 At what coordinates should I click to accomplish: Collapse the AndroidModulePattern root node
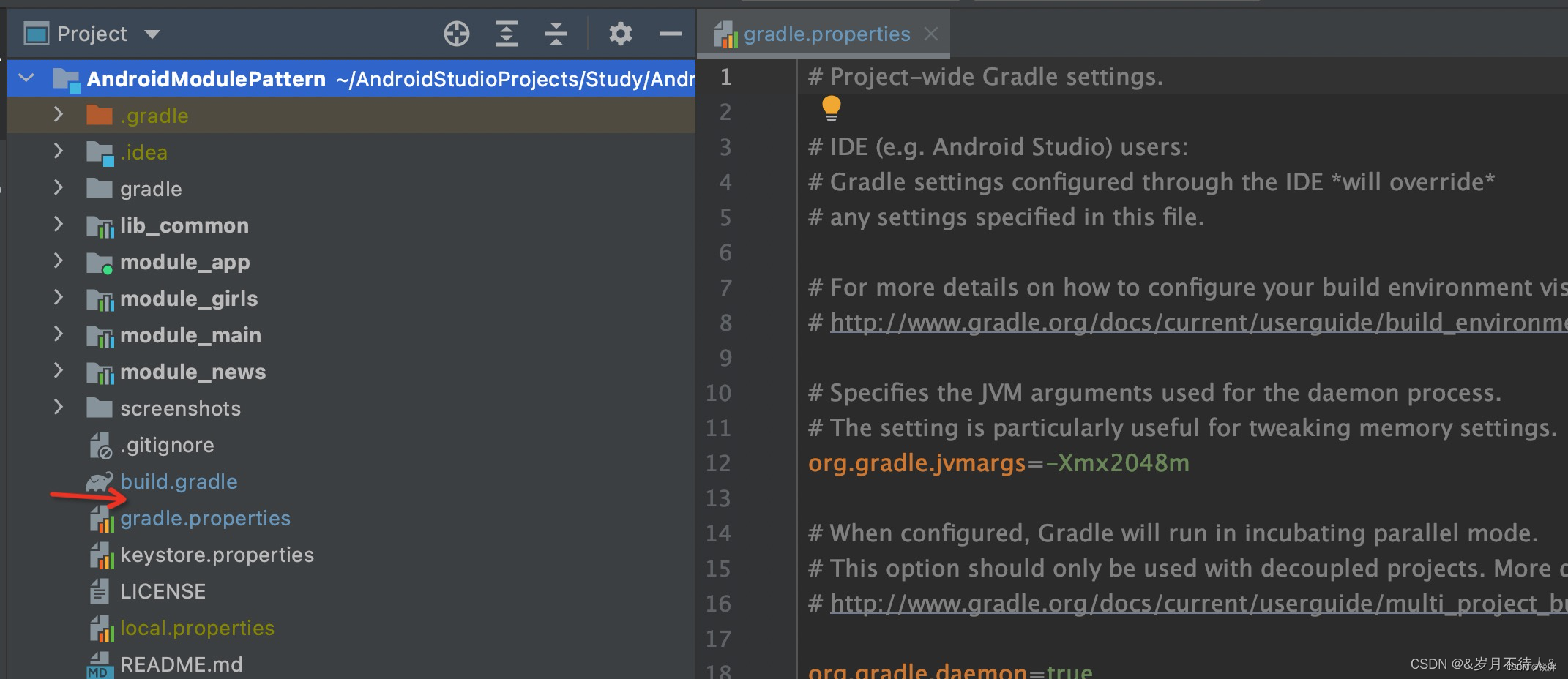point(26,78)
